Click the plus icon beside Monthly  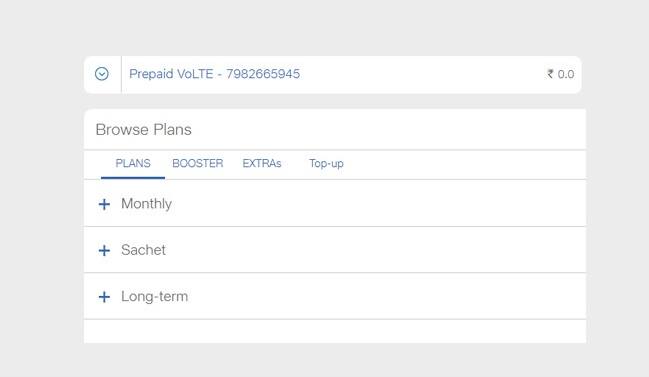[x=104, y=204]
